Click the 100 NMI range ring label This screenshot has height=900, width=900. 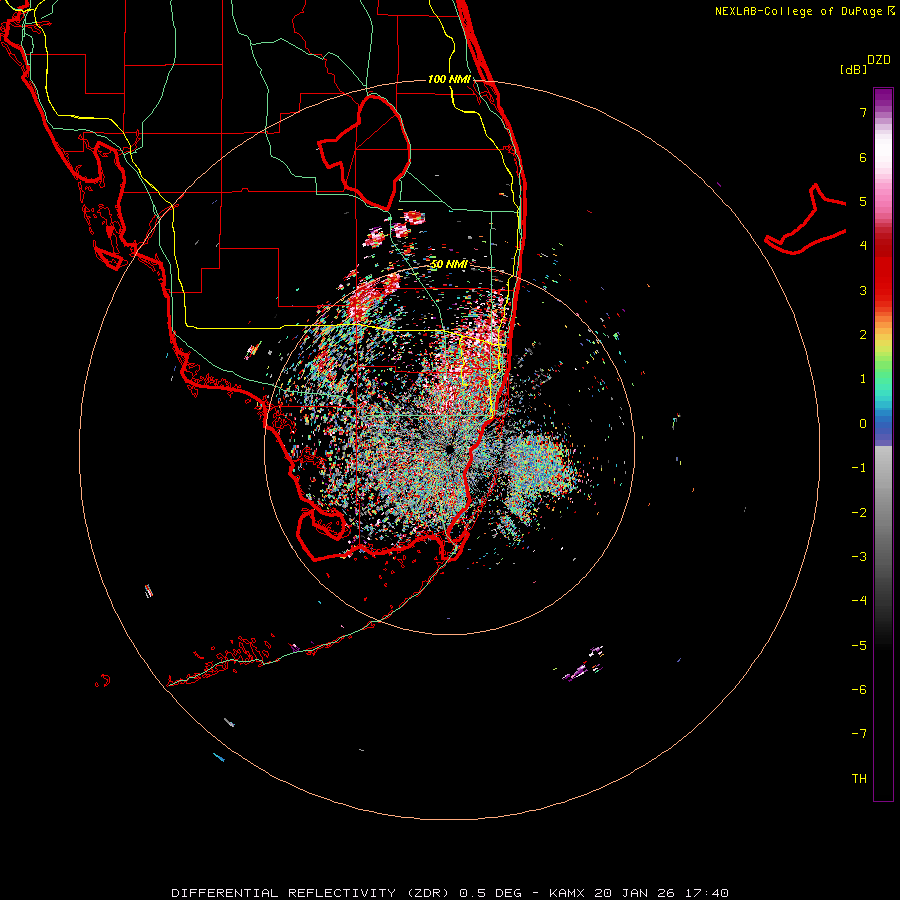coord(449,79)
